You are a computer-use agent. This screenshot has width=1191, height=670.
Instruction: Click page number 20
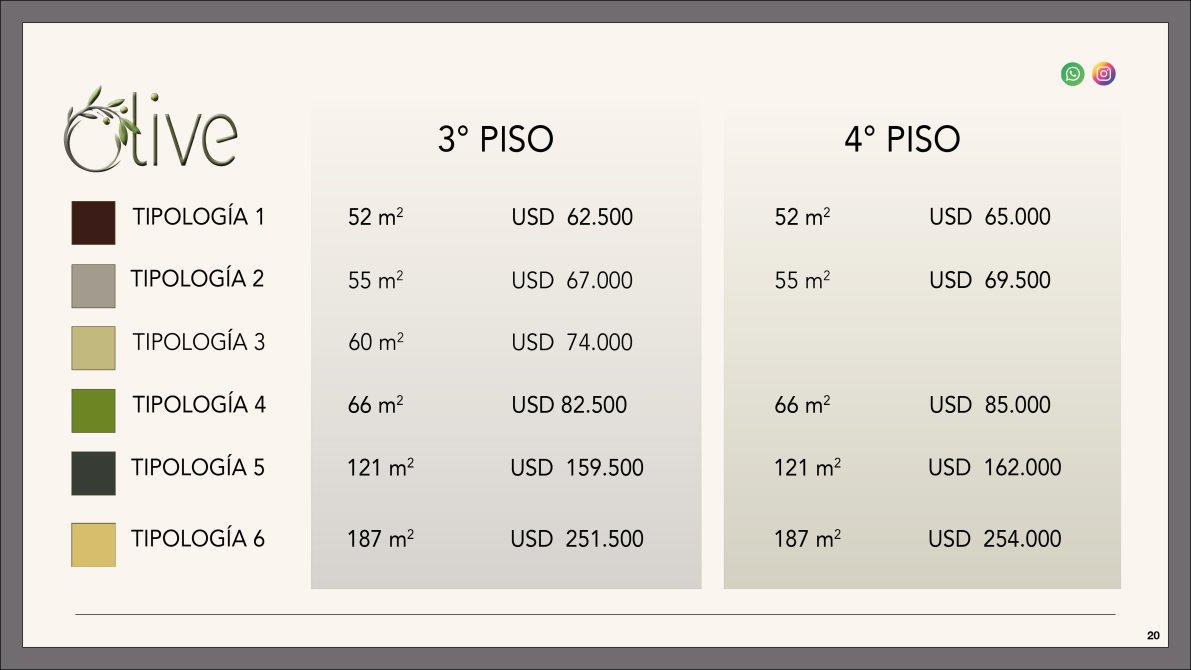(1153, 635)
